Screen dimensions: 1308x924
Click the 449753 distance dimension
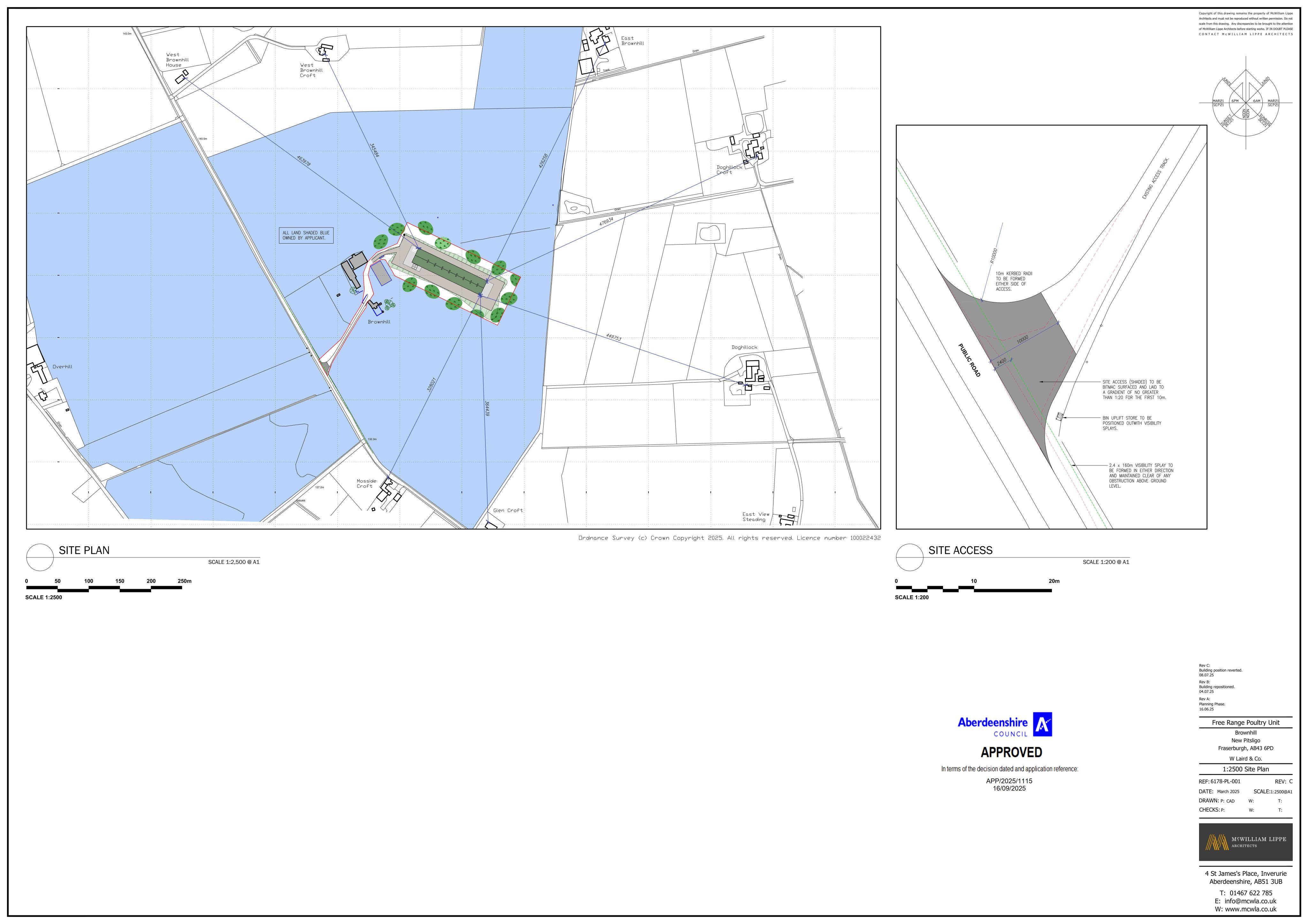(x=613, y=337)
